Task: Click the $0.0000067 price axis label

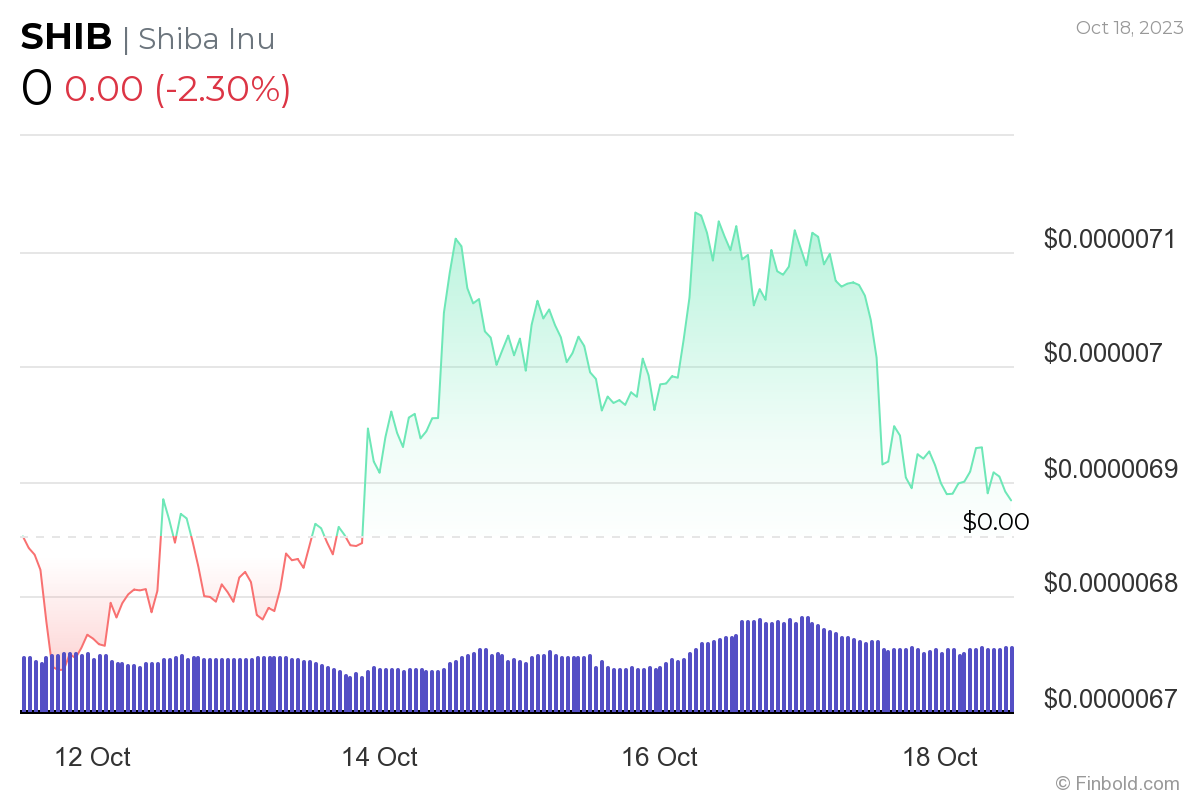Action: point(1109,698)
